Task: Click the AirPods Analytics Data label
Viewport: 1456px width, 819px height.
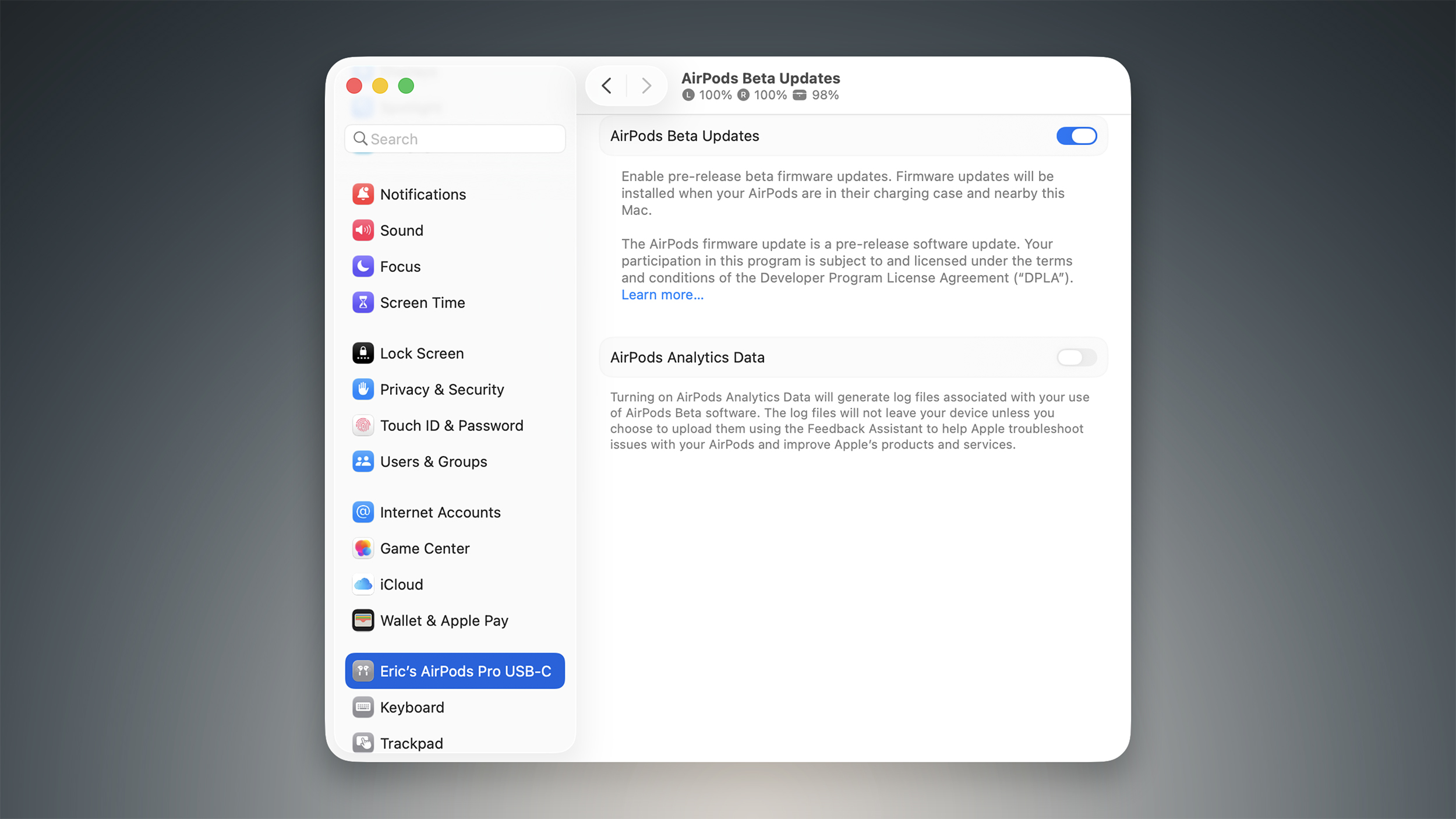Action: coord(687,357)
